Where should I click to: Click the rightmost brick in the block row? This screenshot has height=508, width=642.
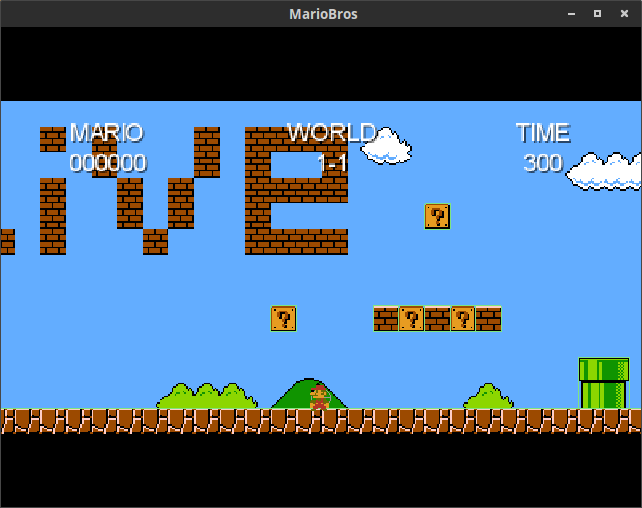pyautogui.click(x=488, y=318)
